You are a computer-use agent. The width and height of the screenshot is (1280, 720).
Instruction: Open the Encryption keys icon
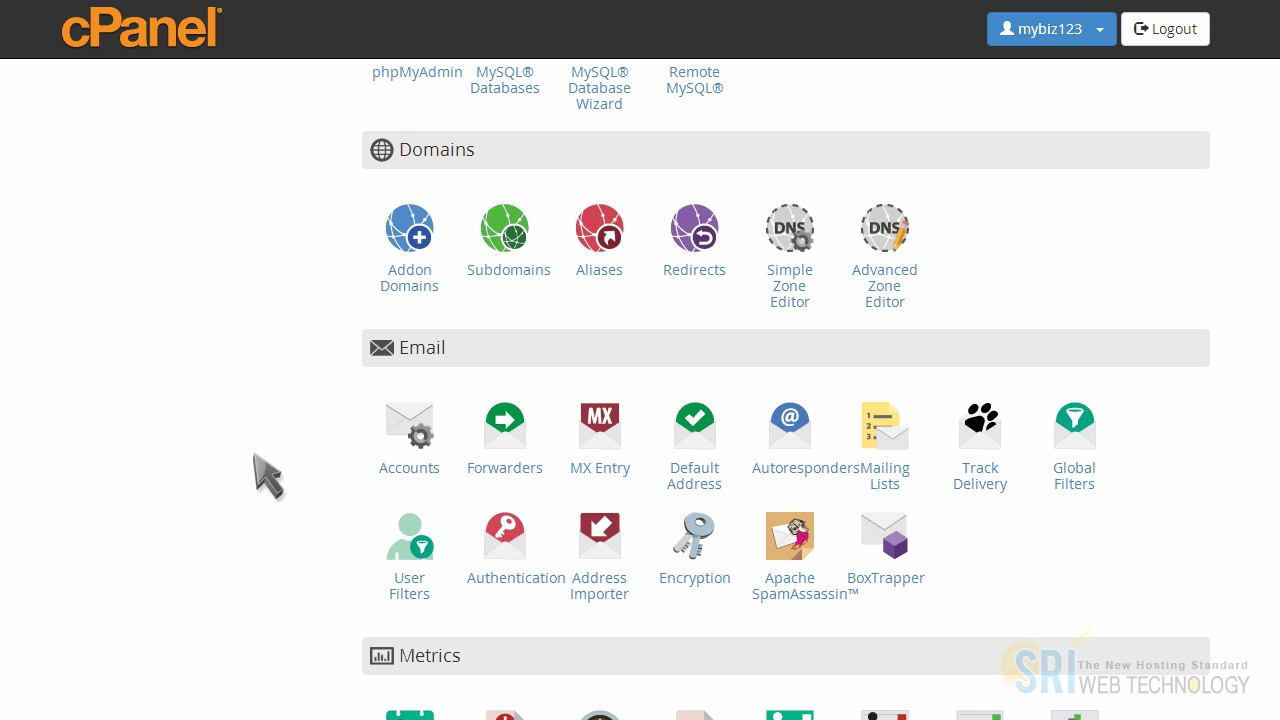tap(694, 537)
